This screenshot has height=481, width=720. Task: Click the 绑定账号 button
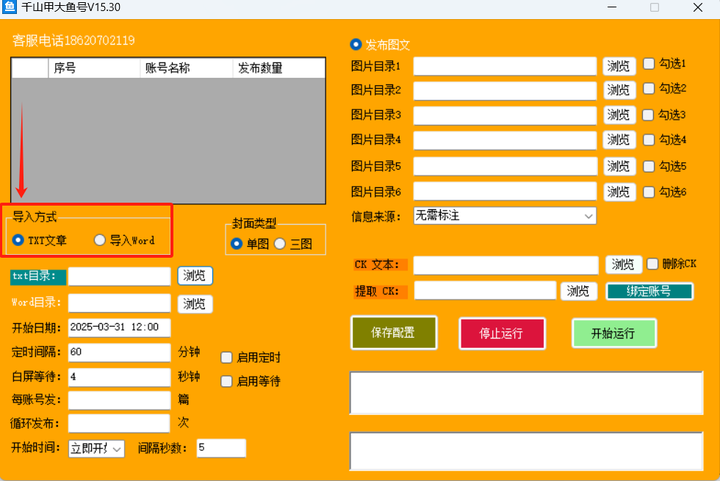(x=649, y=291)
